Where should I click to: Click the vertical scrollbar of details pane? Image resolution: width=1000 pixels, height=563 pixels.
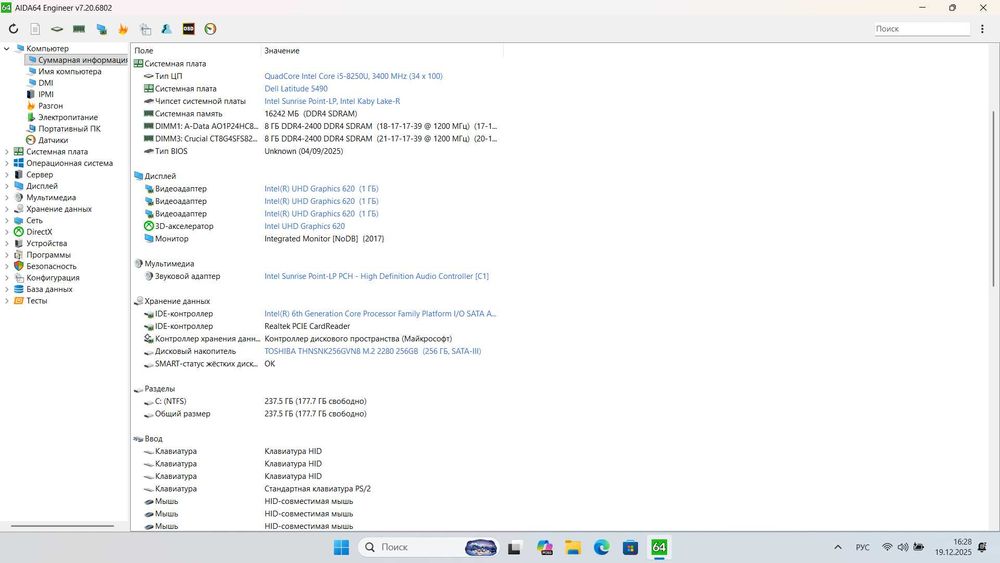(x=993, y=198)
